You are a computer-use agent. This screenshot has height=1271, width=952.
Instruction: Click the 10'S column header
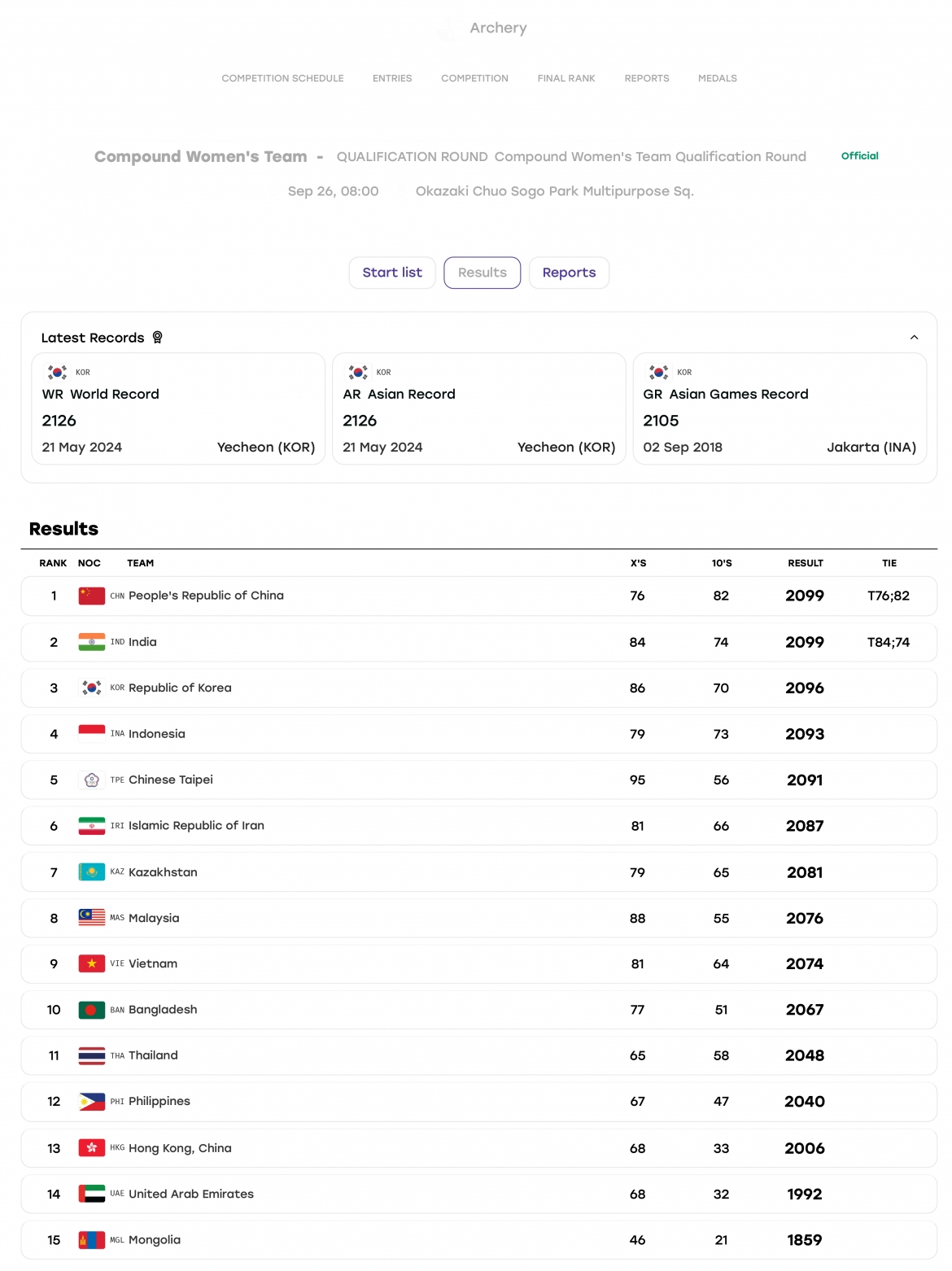click(x=722, y=563)
